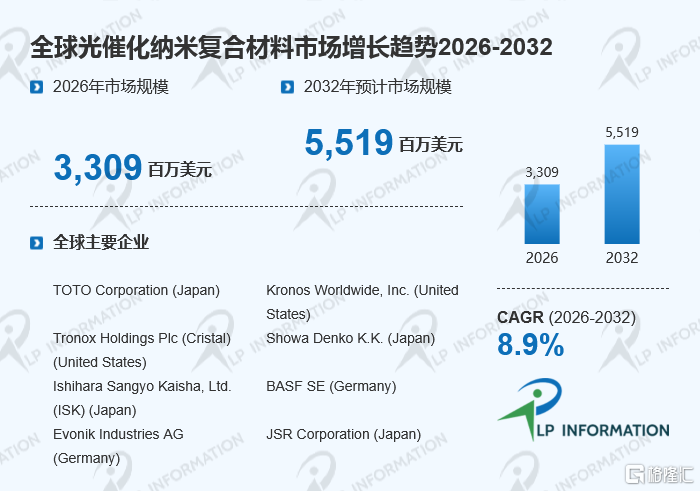Click TOTO Corporation (Japan)

click(x=136, y=290)
